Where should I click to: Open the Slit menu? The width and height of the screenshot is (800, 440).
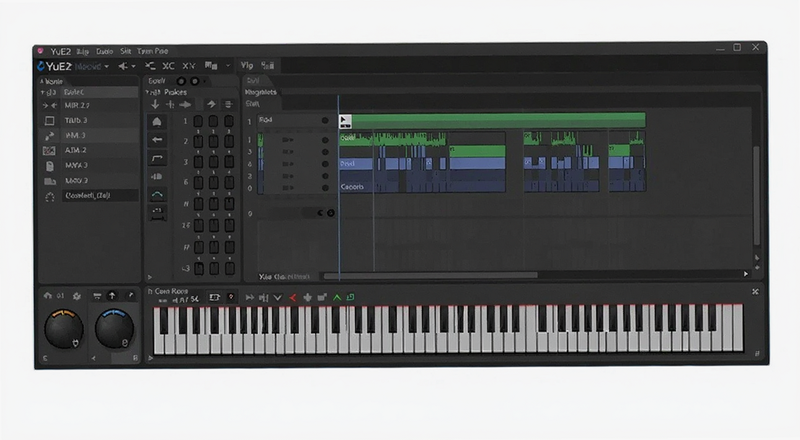click(x=126, y=52)
